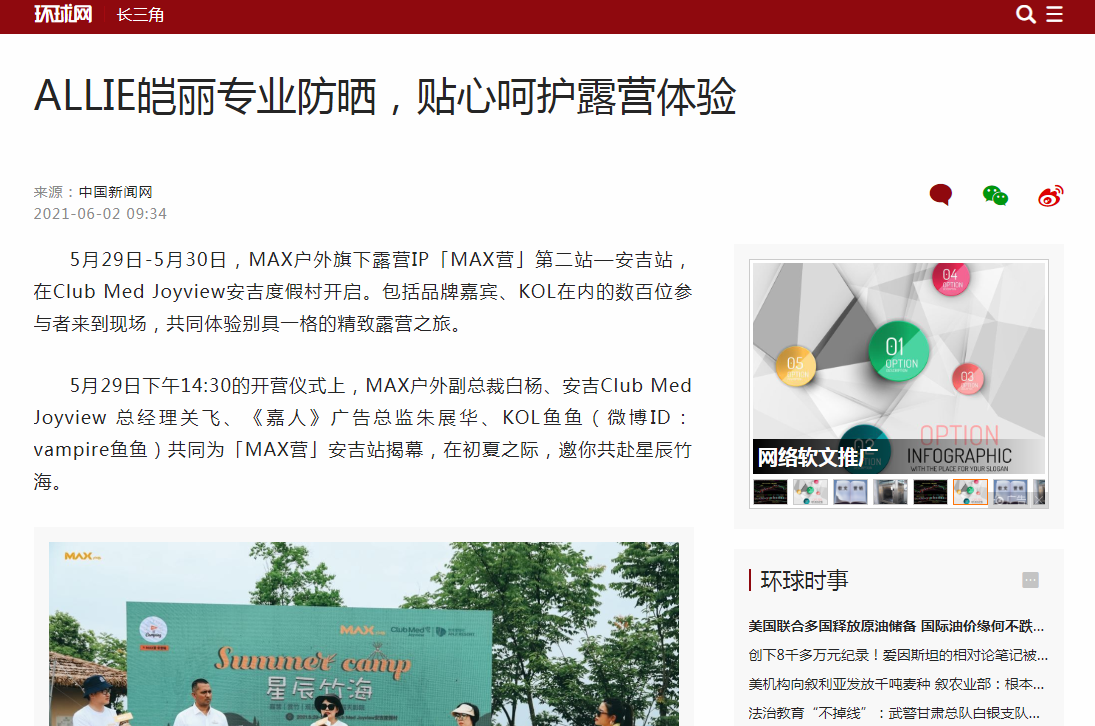
Task: Select the orange-highlighted infographic thumbnail
Action: point(970,491)
